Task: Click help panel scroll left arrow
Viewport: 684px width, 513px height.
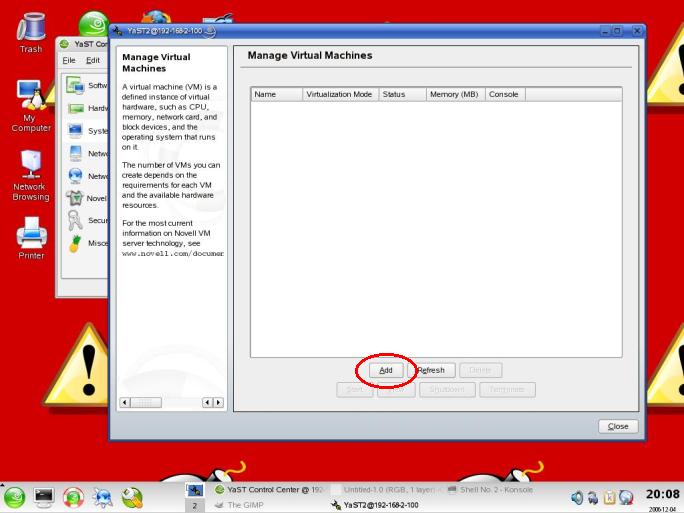Action: (125, 402)
